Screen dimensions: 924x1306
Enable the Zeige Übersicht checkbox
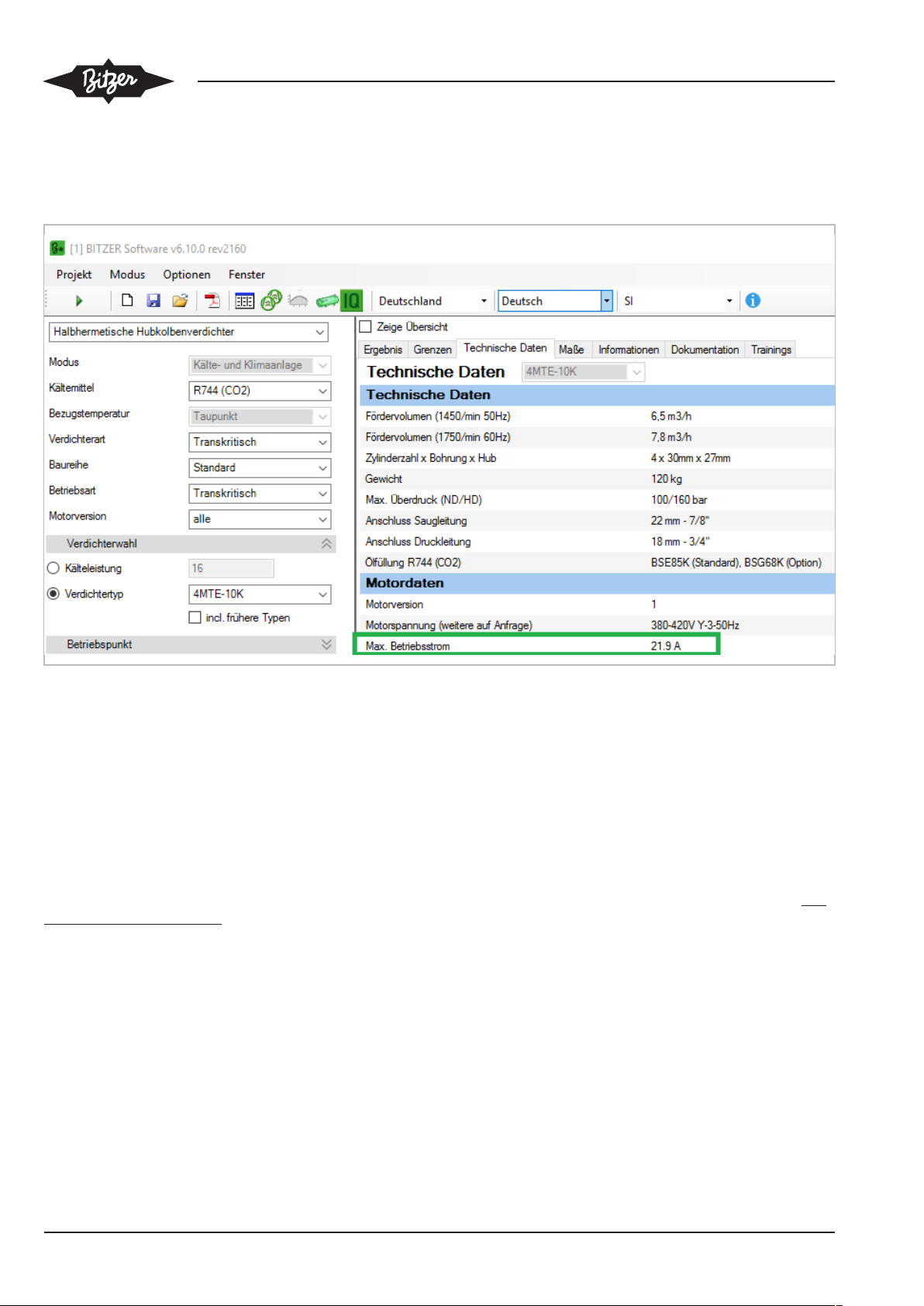point(366,327)
